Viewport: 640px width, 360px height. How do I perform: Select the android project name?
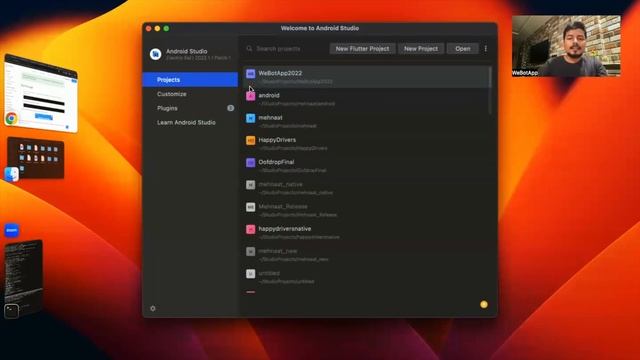[x=269, y=95]
